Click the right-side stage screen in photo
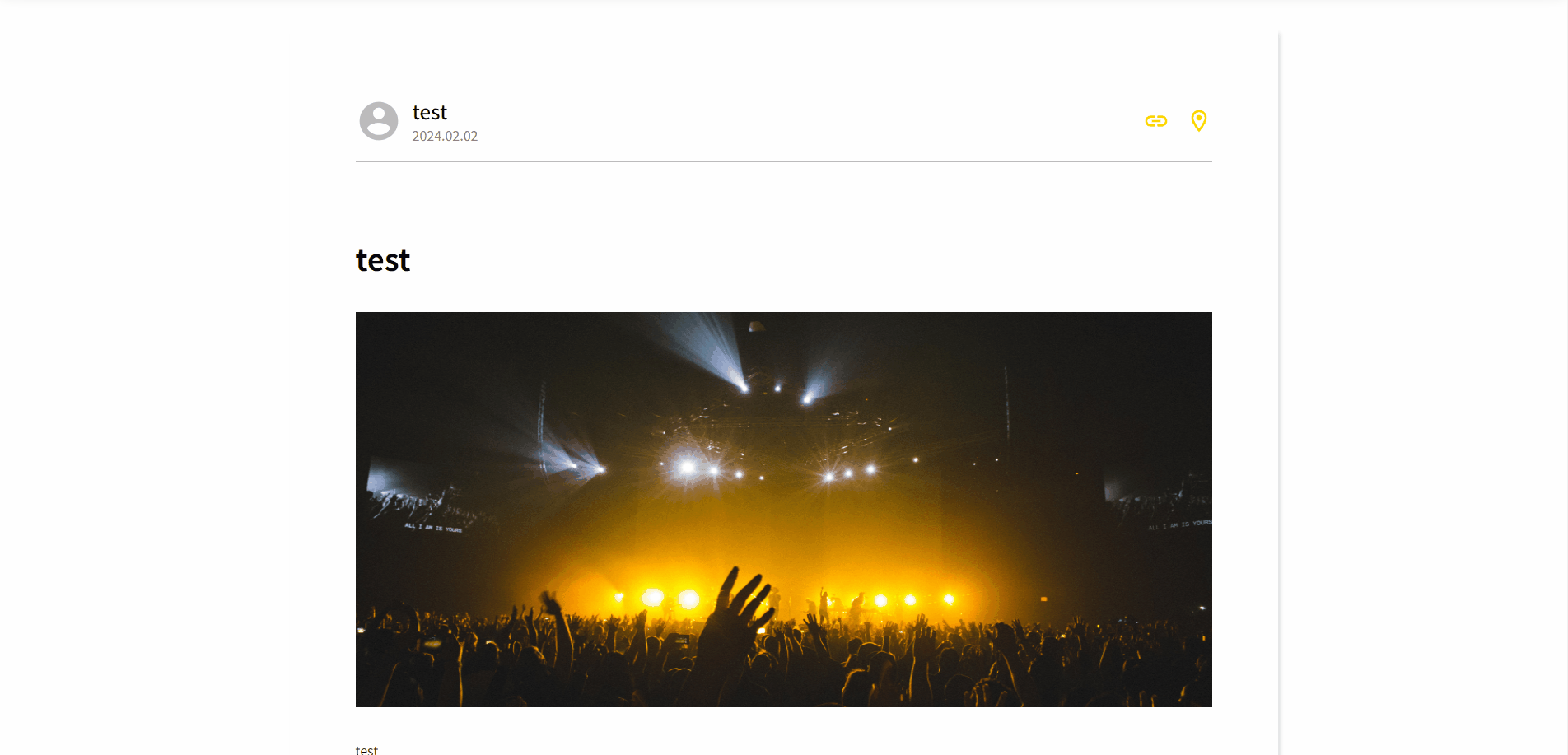The height and width of the screenshot is (755, 1568). coord(1157,501)
